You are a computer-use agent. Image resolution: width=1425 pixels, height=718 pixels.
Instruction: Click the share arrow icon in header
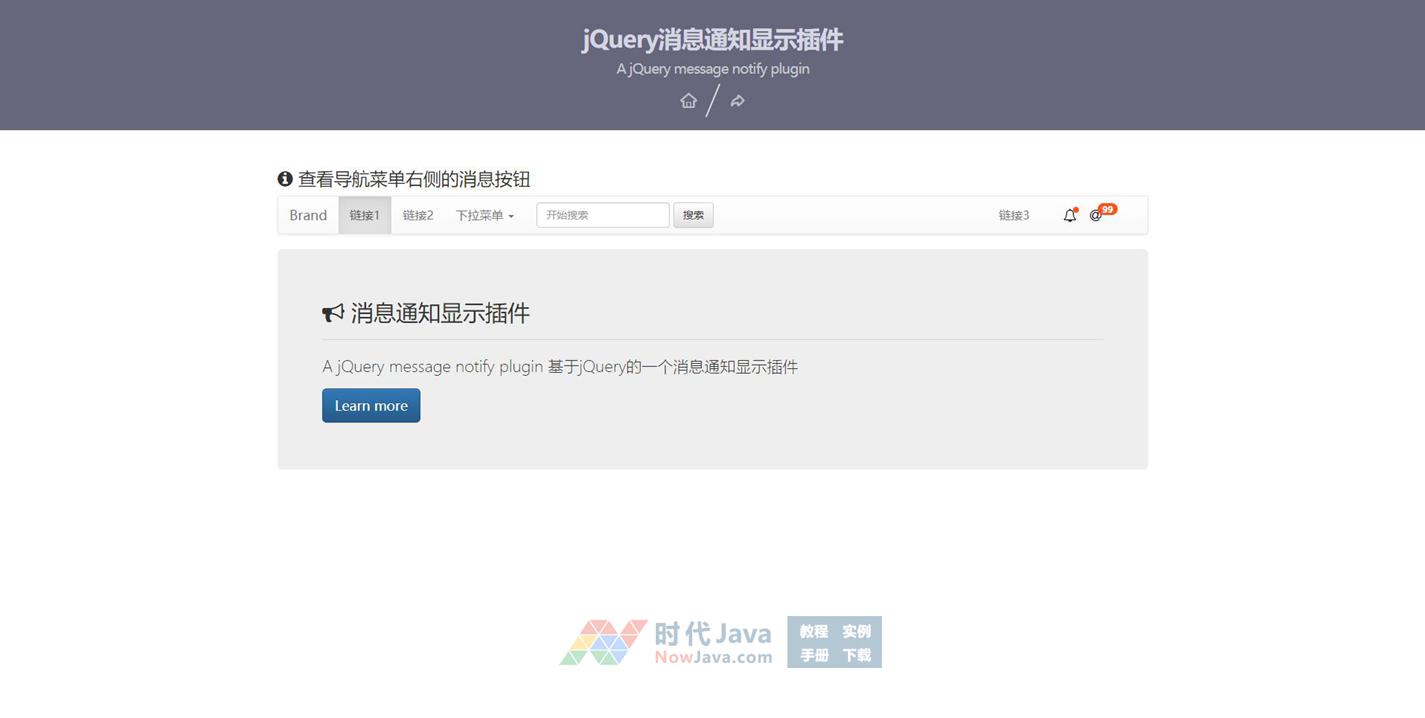pos(737,101)
